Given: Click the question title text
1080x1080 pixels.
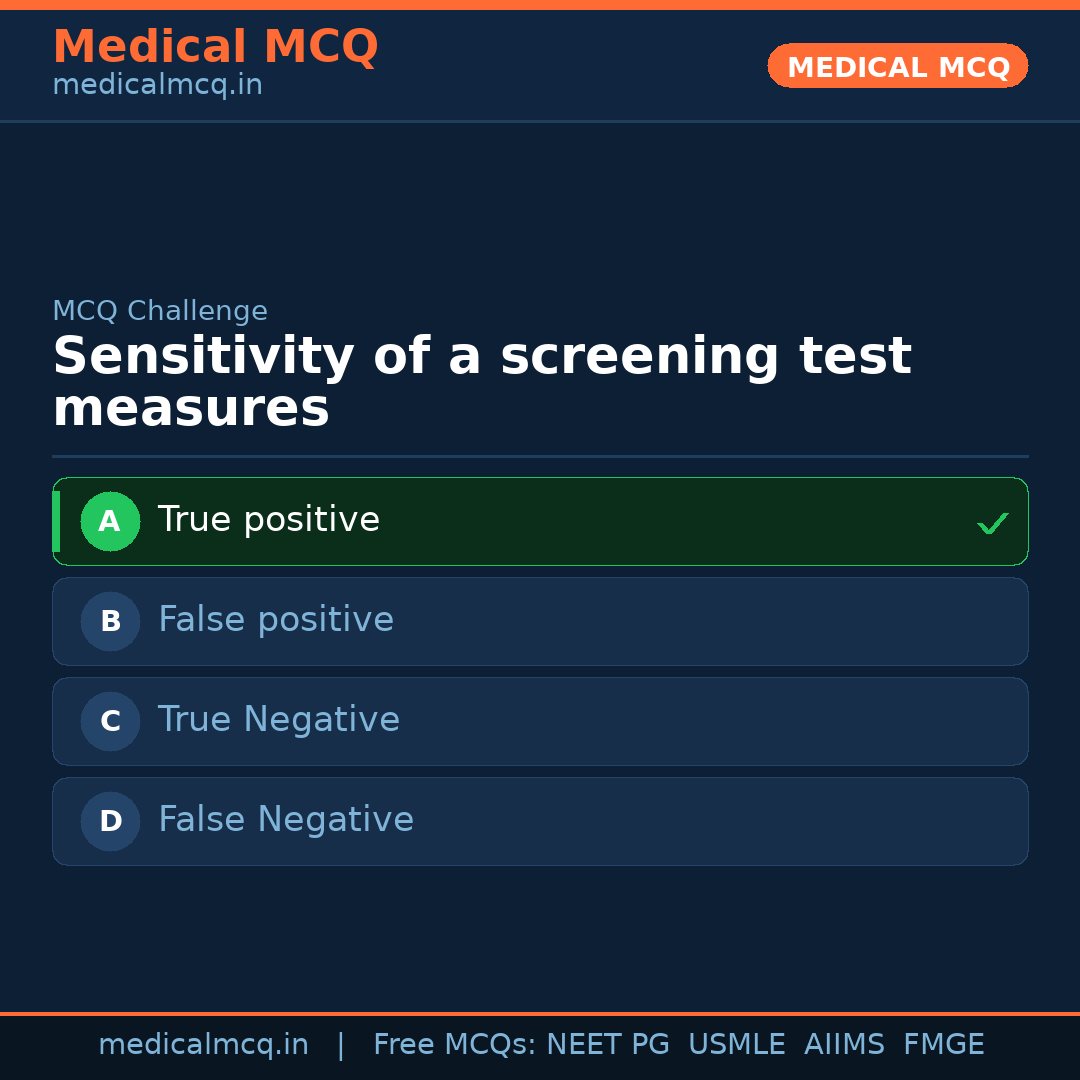Looking at the screenshot, I should [x=482, y=381].
